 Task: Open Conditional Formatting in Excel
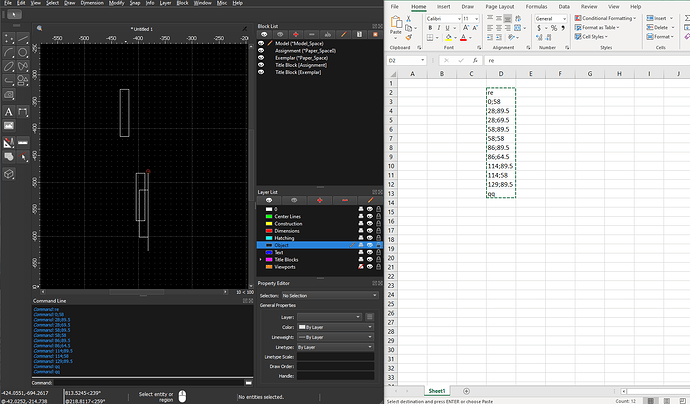click(605, 18)
